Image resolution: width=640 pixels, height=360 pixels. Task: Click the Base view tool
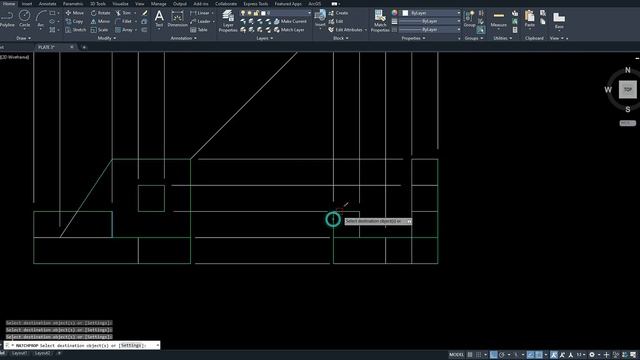coord(559,20)
